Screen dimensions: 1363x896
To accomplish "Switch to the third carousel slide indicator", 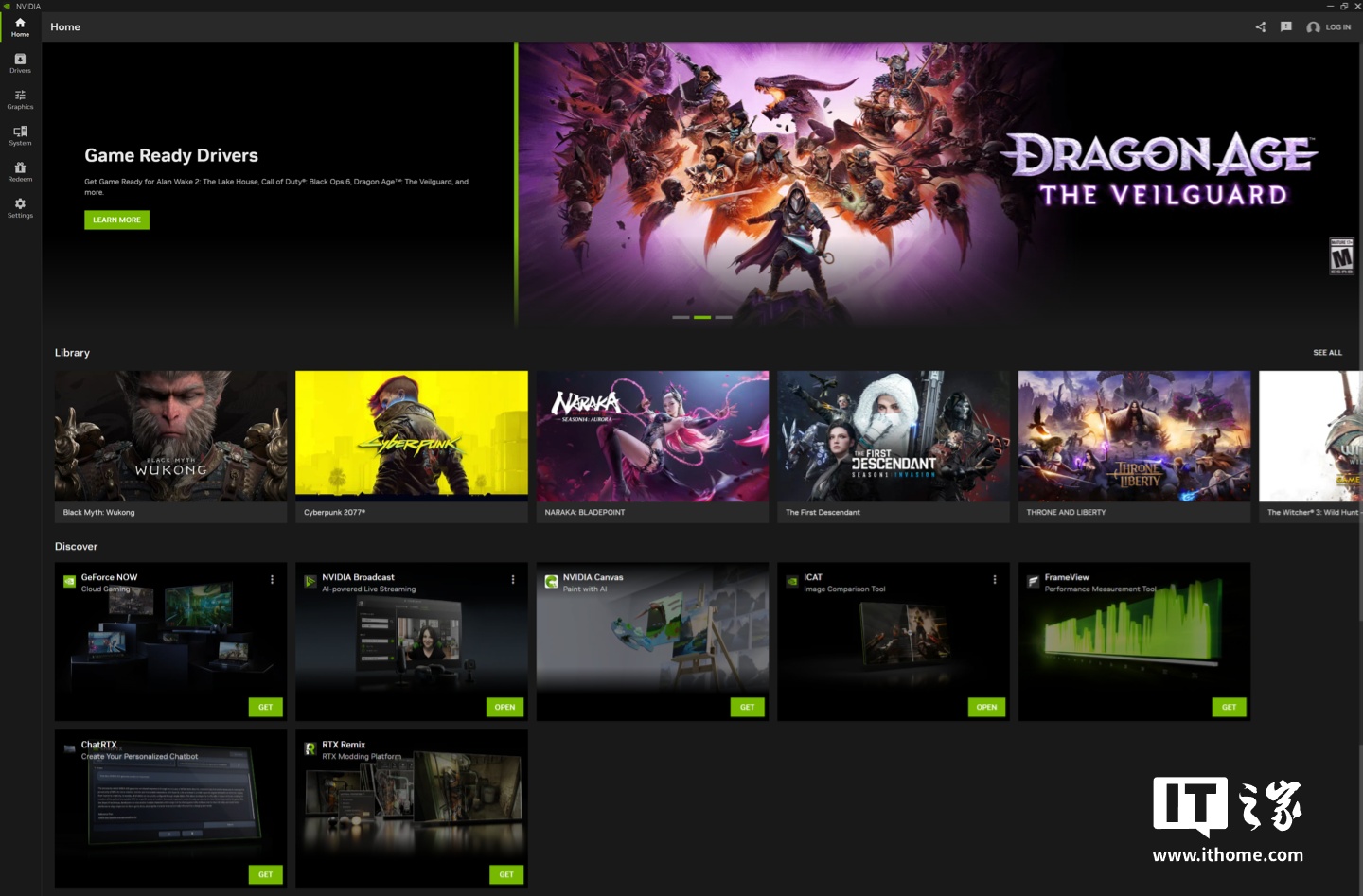I will 724,317.
